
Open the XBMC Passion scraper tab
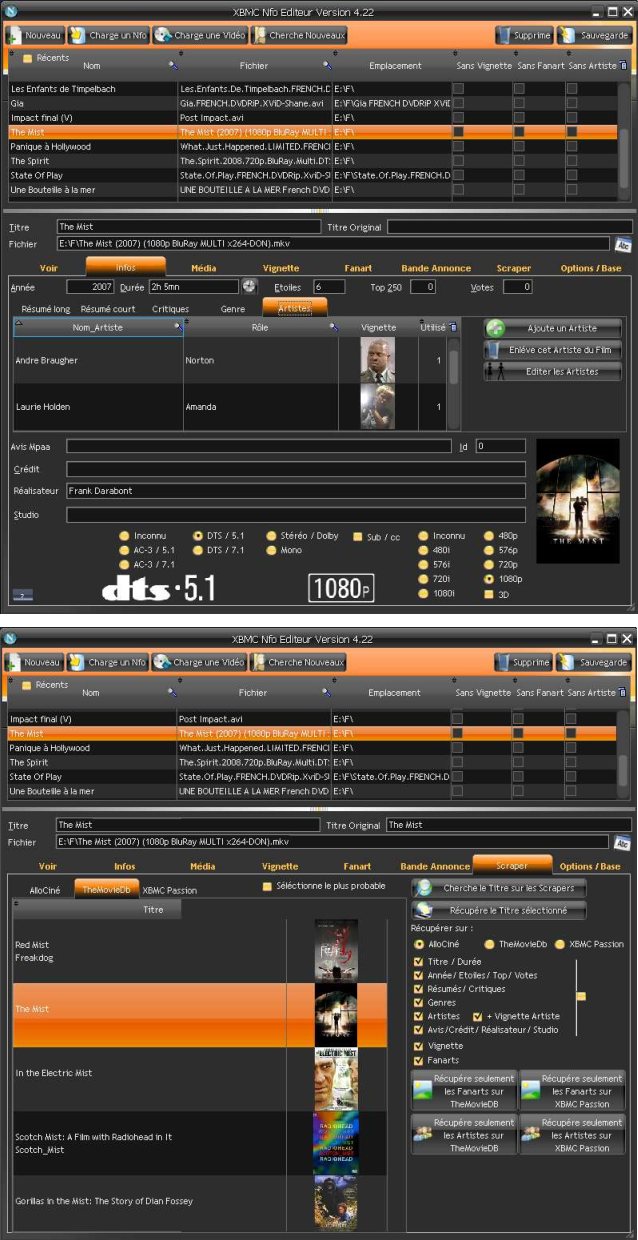[169, 889]
